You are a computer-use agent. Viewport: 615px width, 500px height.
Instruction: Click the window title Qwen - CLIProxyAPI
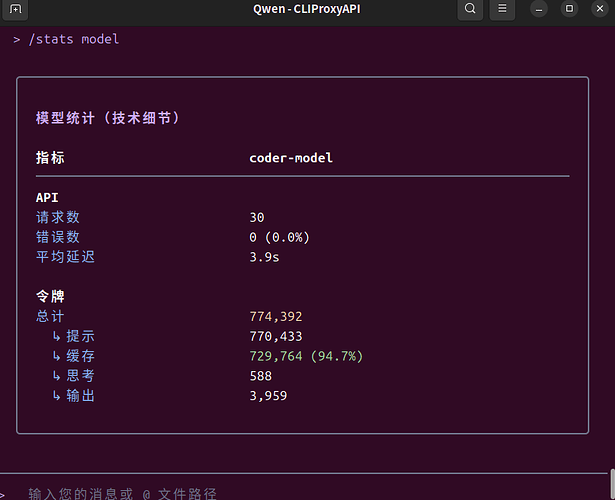tap(307, 9)
